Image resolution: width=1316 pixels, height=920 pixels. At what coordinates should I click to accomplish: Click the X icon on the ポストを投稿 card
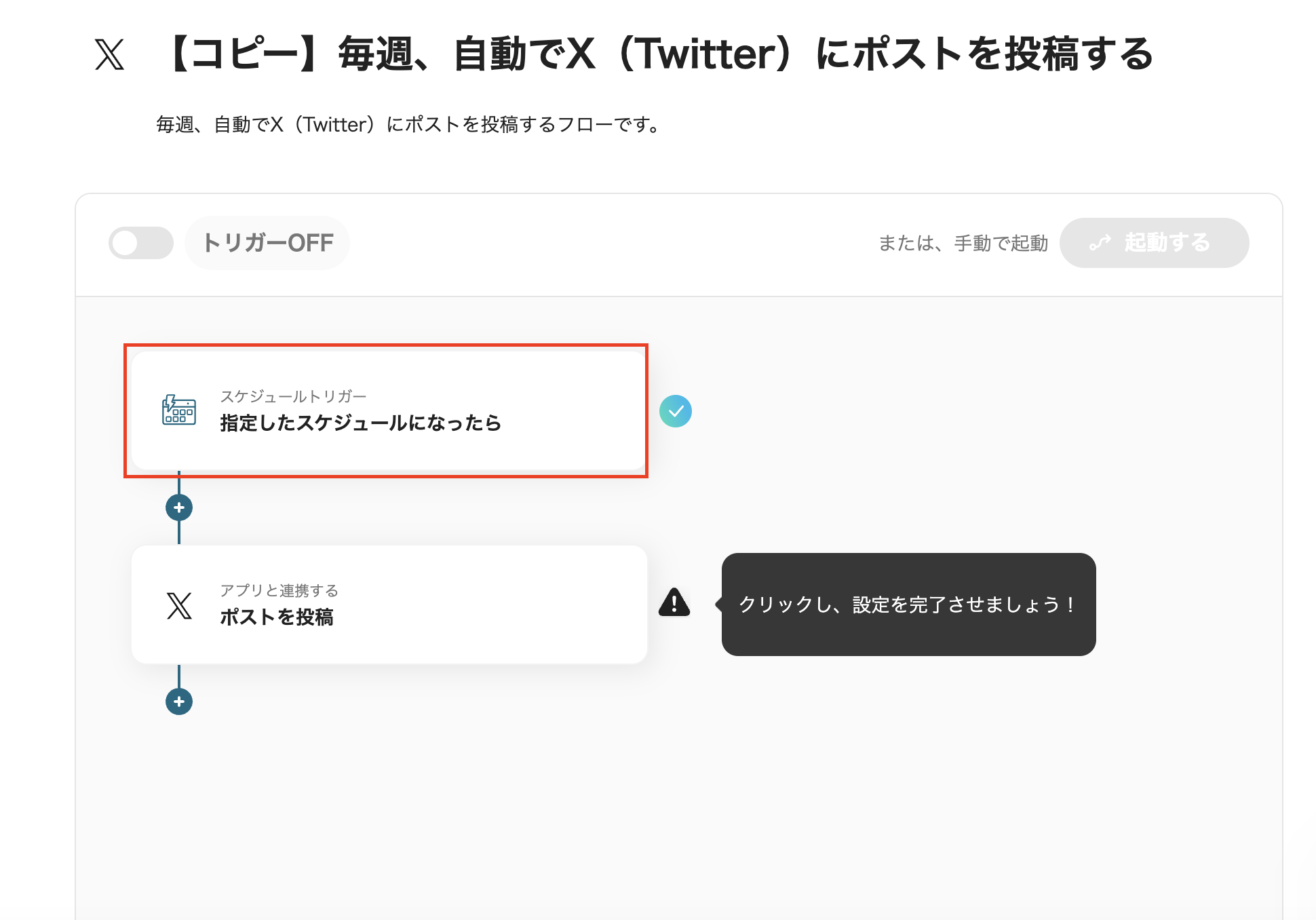(x=178, y=605)
